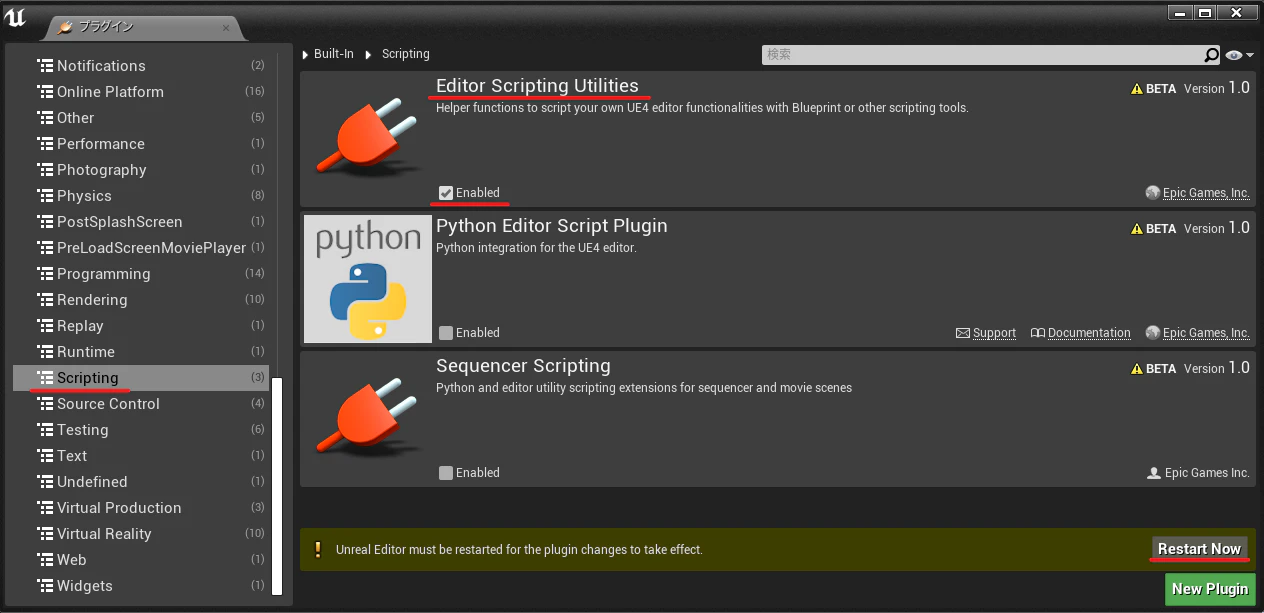1264x613 pixels.
Task: Click the Notifications category list icon
Action: coord(45,66)
